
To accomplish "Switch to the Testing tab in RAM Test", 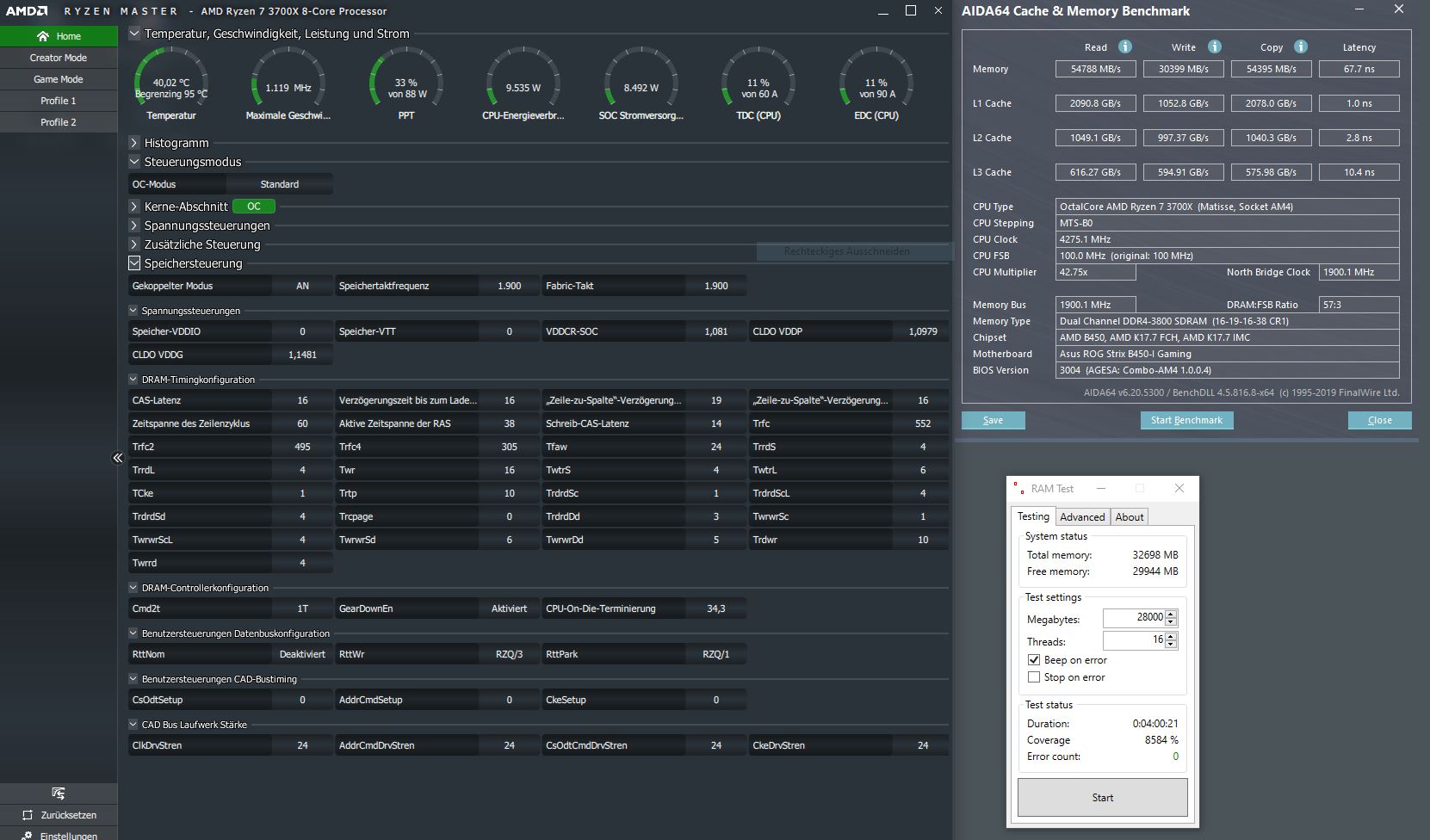I will pos(1033,516).
